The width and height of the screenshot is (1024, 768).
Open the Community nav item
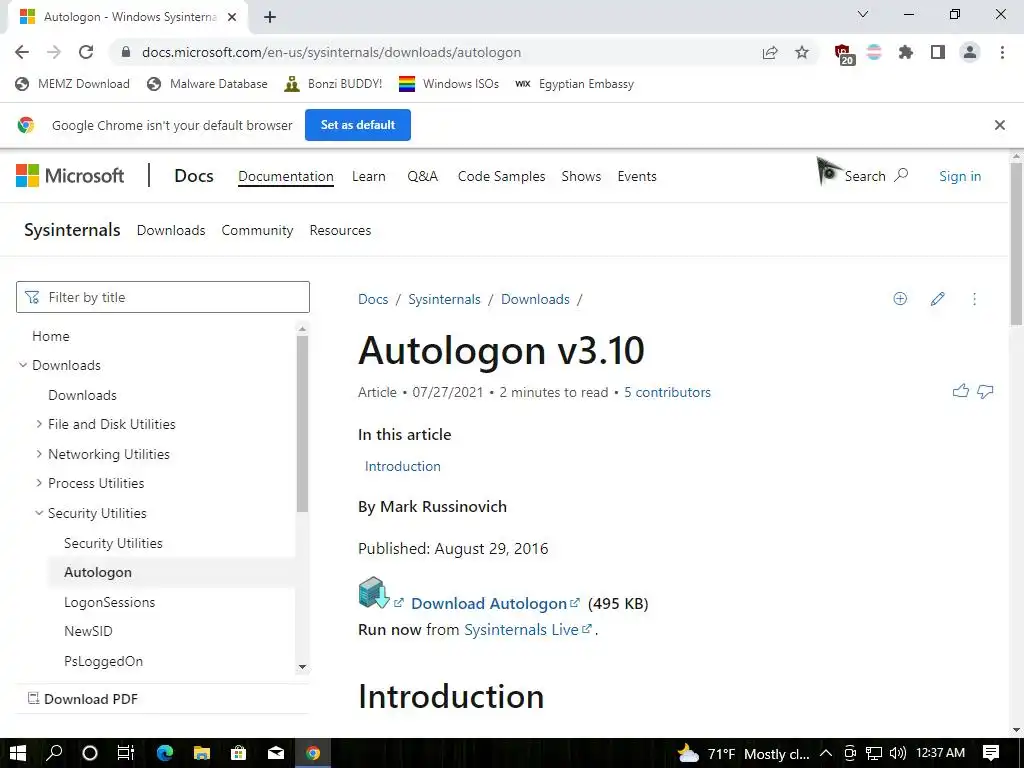point(257,230)
